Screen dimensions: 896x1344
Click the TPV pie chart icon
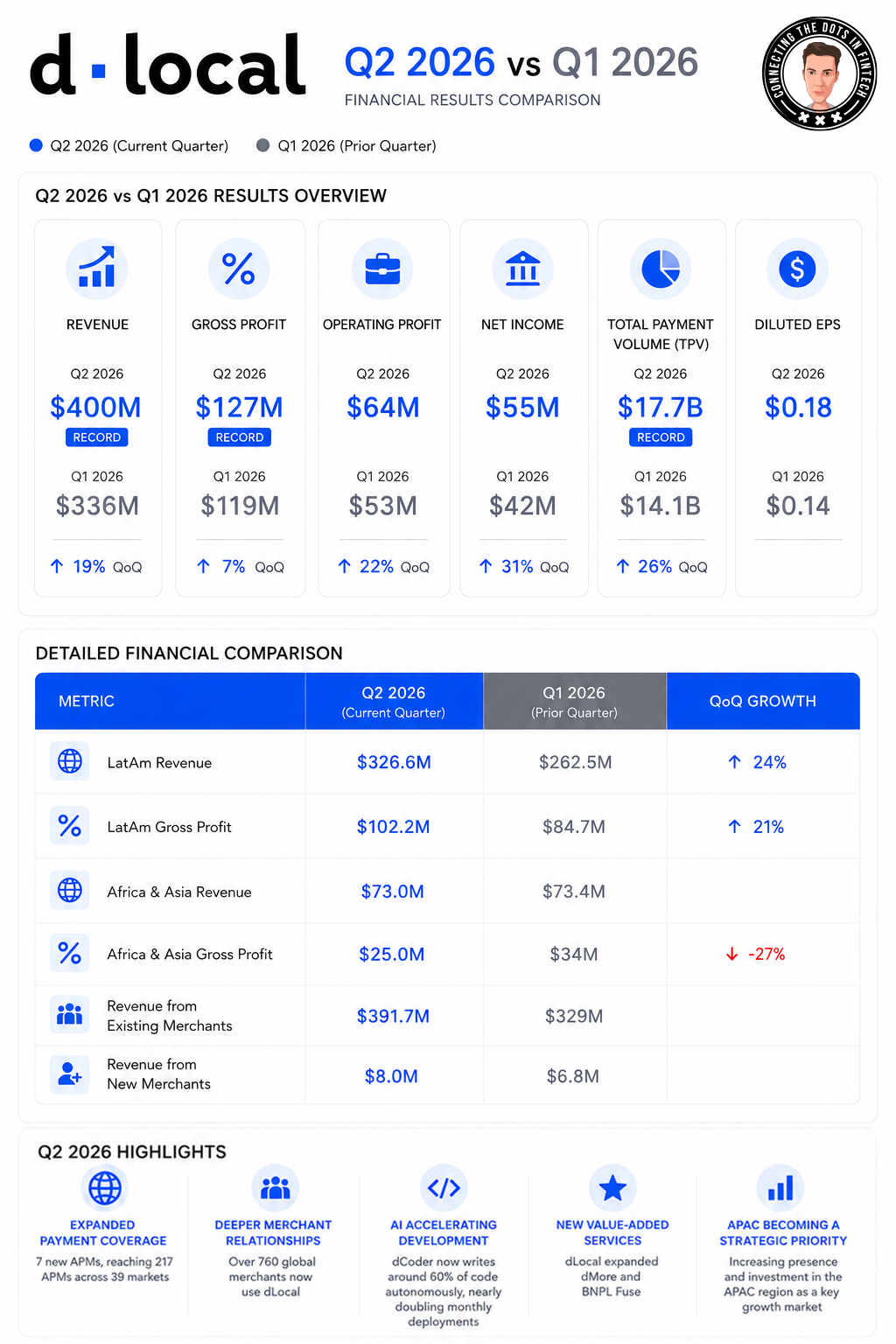[661, 268]
